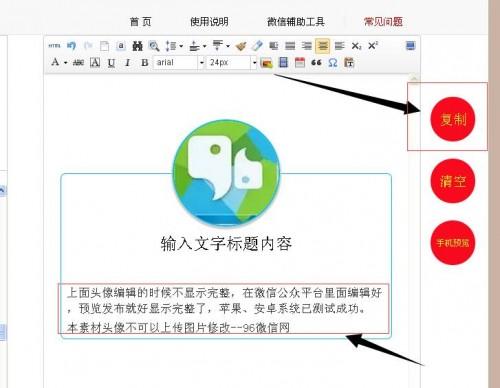Open the 使用说明 menu item
The height and width of the screenshot is (388, 500).
tap(209, 22)
